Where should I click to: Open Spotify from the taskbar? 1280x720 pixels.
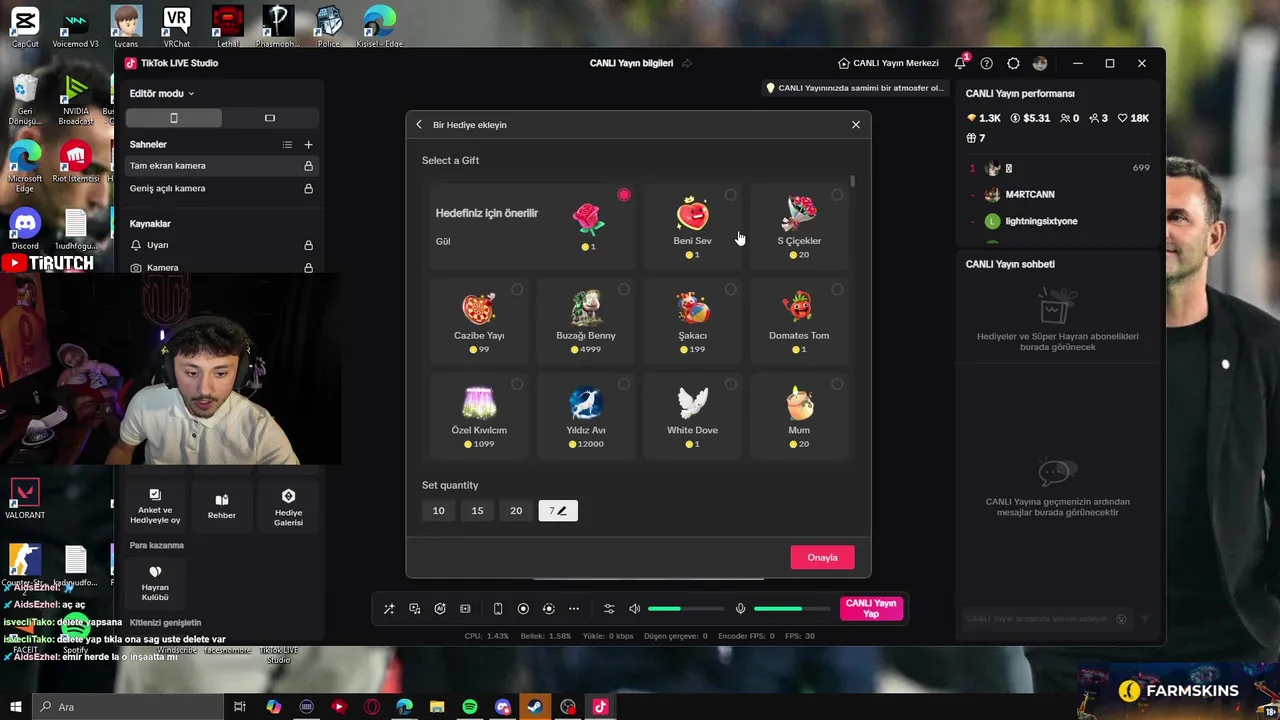pos(470,707)
